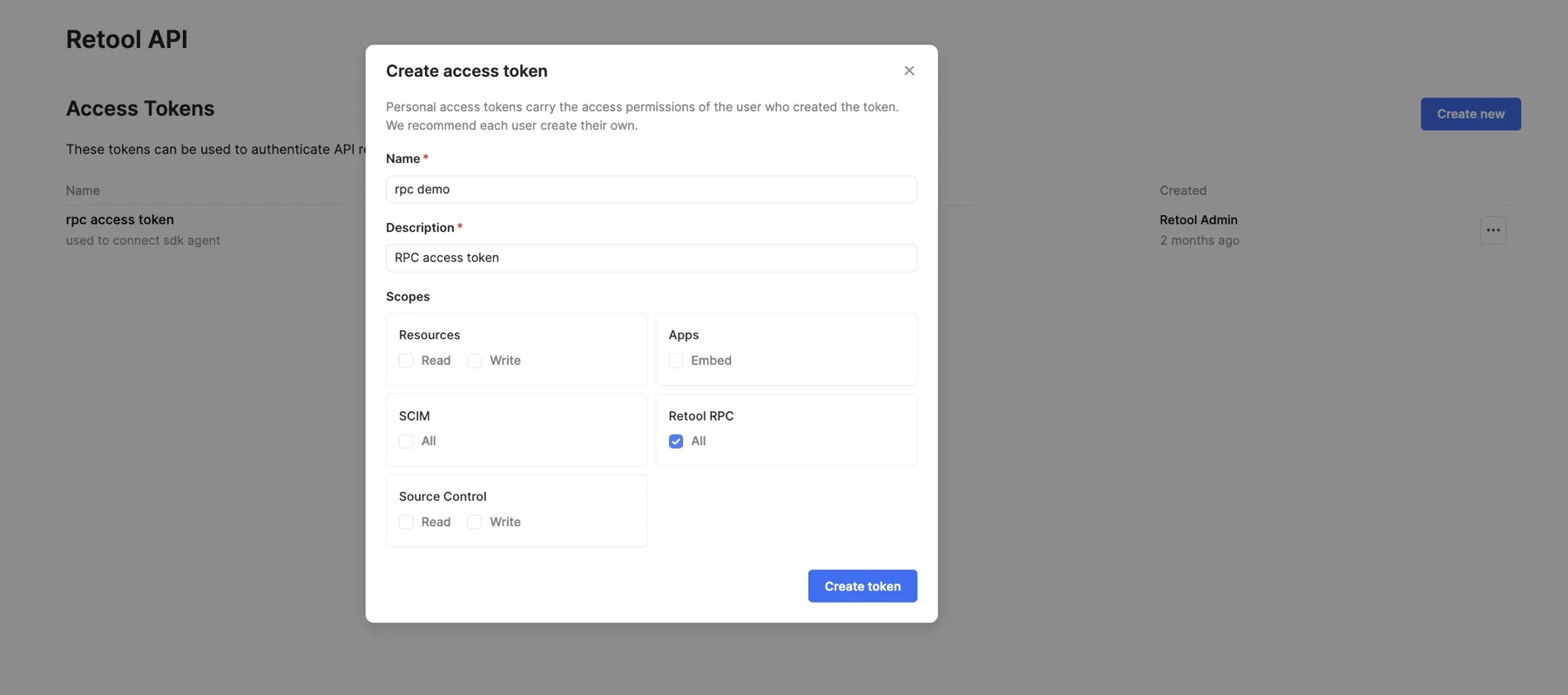Click the Retool Admin creator text
The height and width of the screenshot is (695, 1568).
1198,219
